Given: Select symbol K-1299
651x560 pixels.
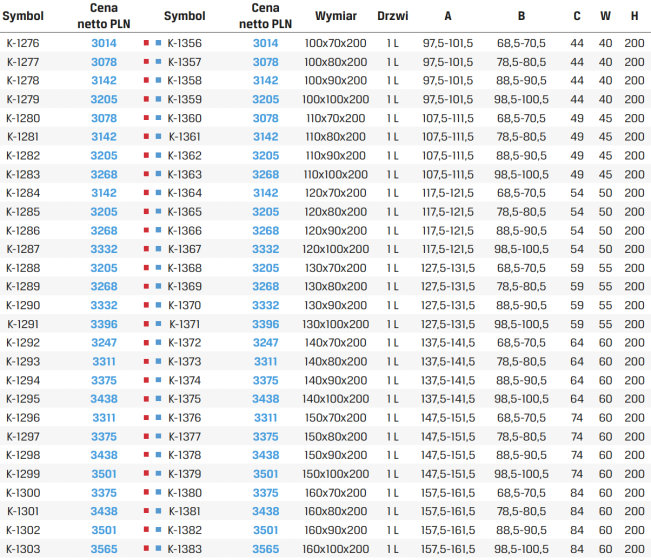Looking at the screenshot, I should (x=23, y=474).
